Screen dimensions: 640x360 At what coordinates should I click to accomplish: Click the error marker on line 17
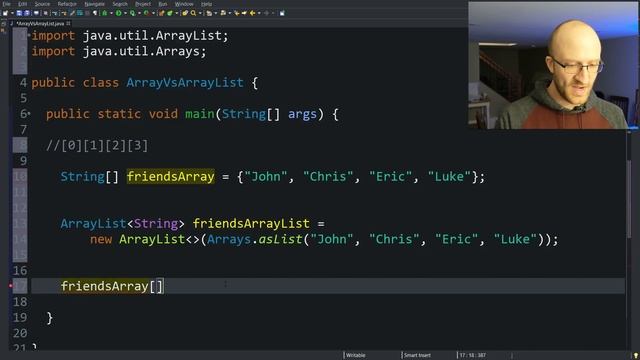click(x=11, y=286)
